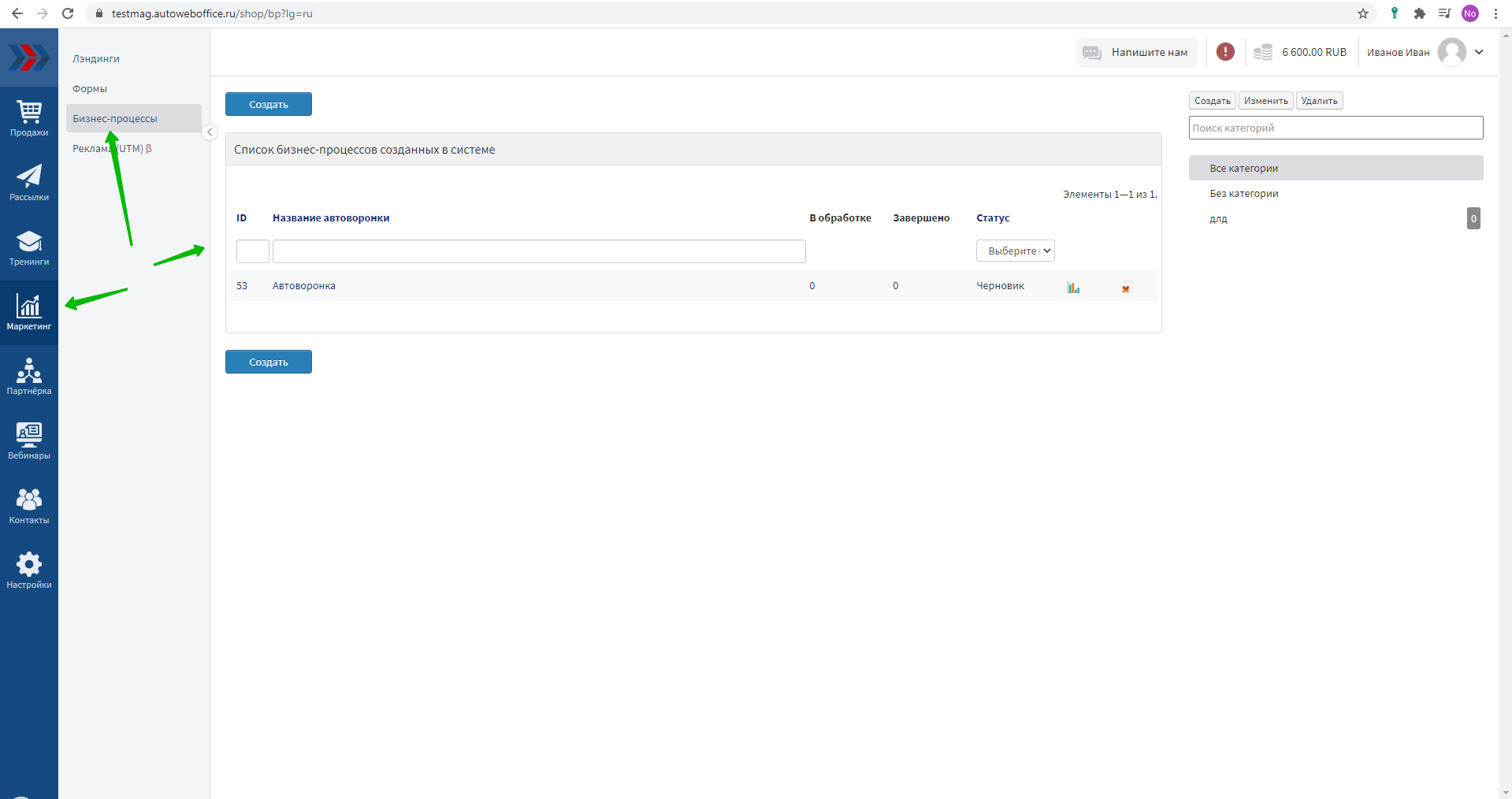
Task: Open the Настройки gear settings
Action: tap(29, 570)
